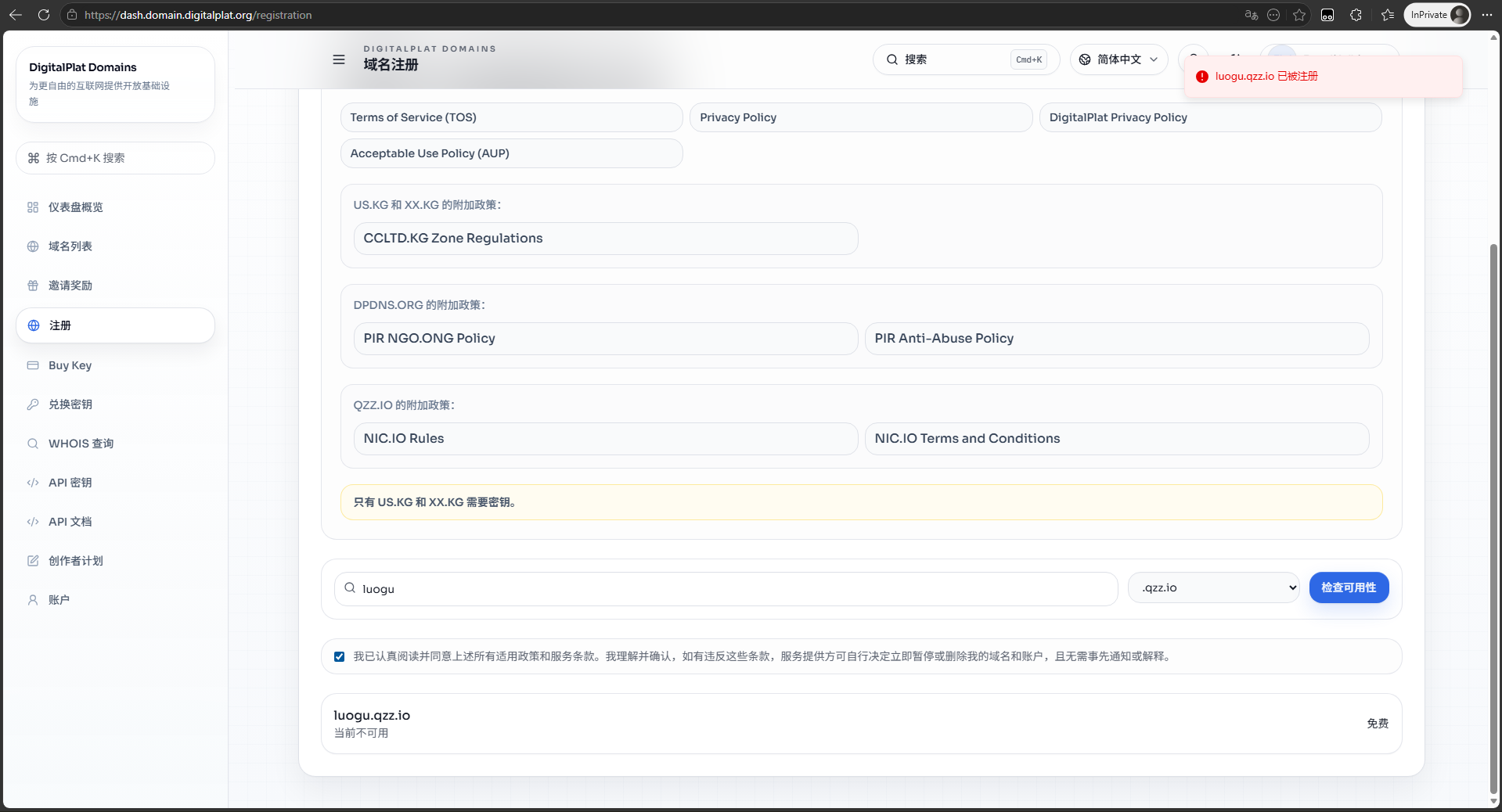Go to WHOIS 查询 sidebar item
This screenshot has width=1502, height=812.
81,444
